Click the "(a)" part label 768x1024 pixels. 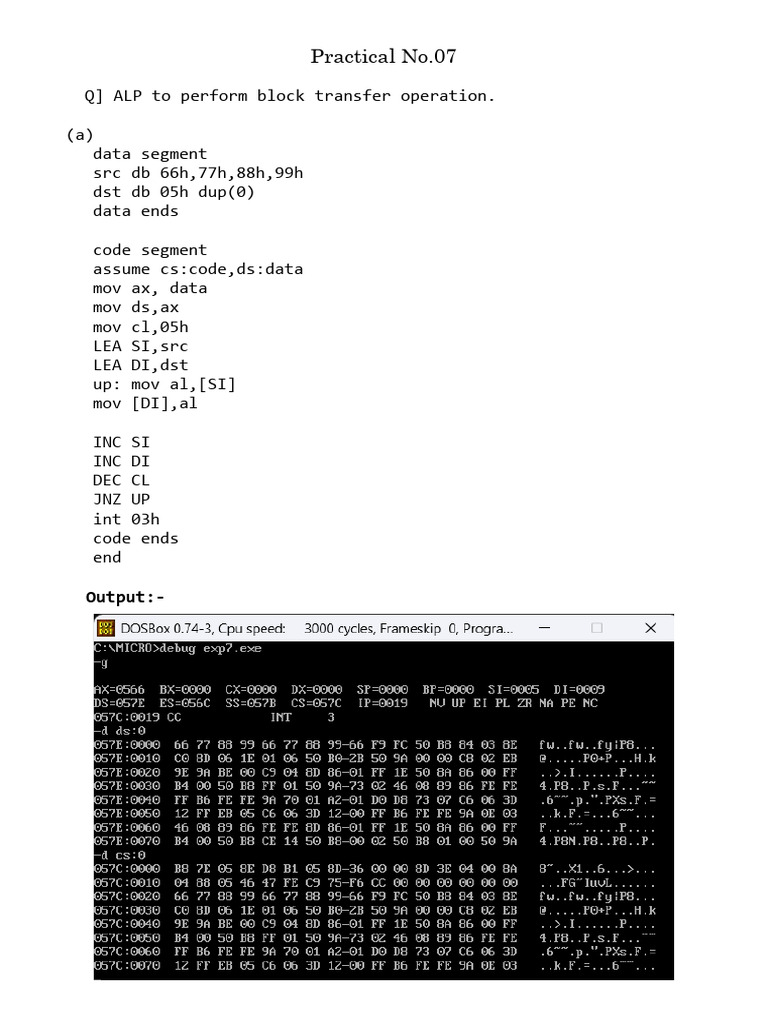[x=80, y=135]
